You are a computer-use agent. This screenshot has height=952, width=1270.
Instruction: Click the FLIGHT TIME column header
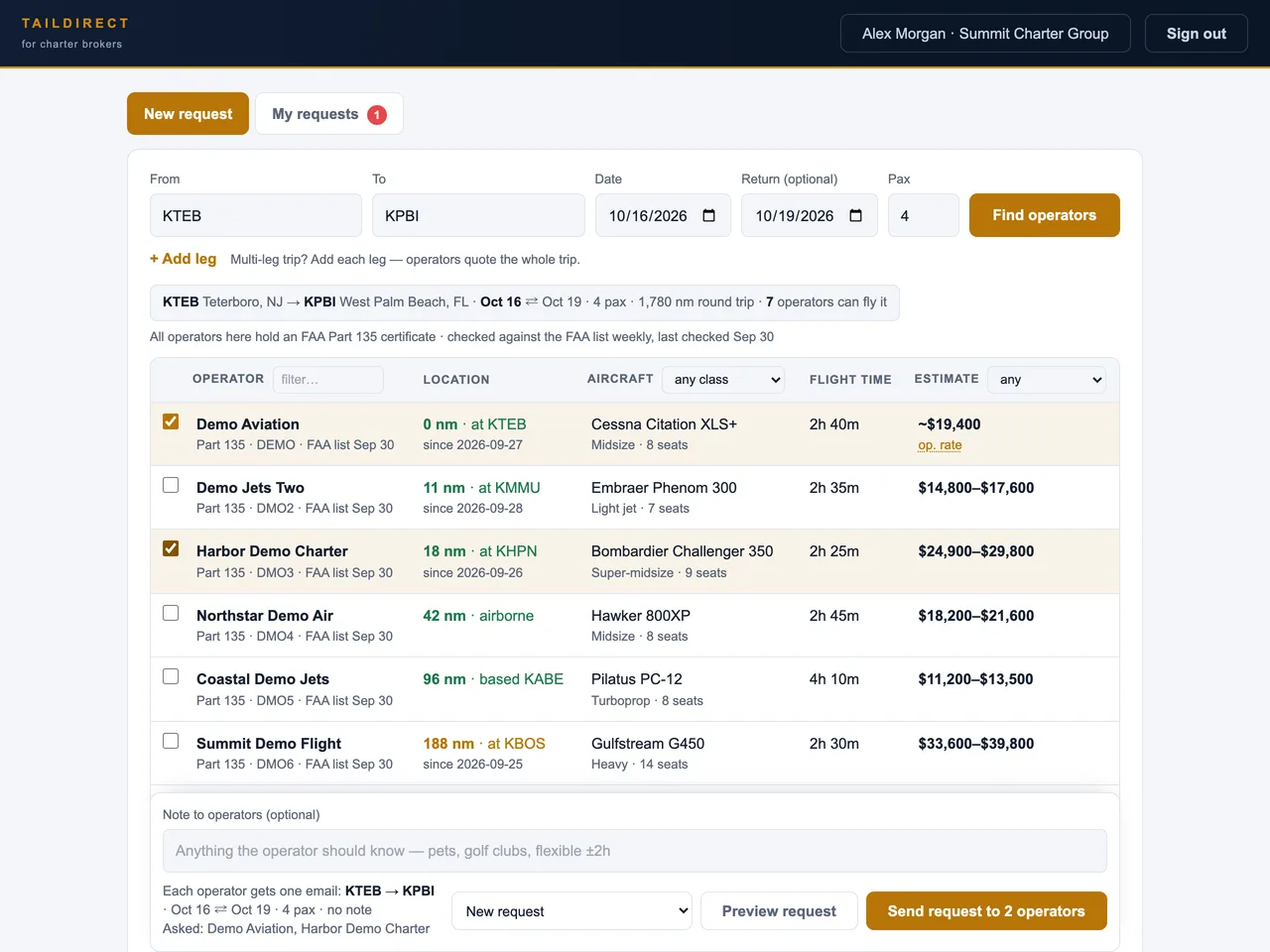[x=850, y=380]
